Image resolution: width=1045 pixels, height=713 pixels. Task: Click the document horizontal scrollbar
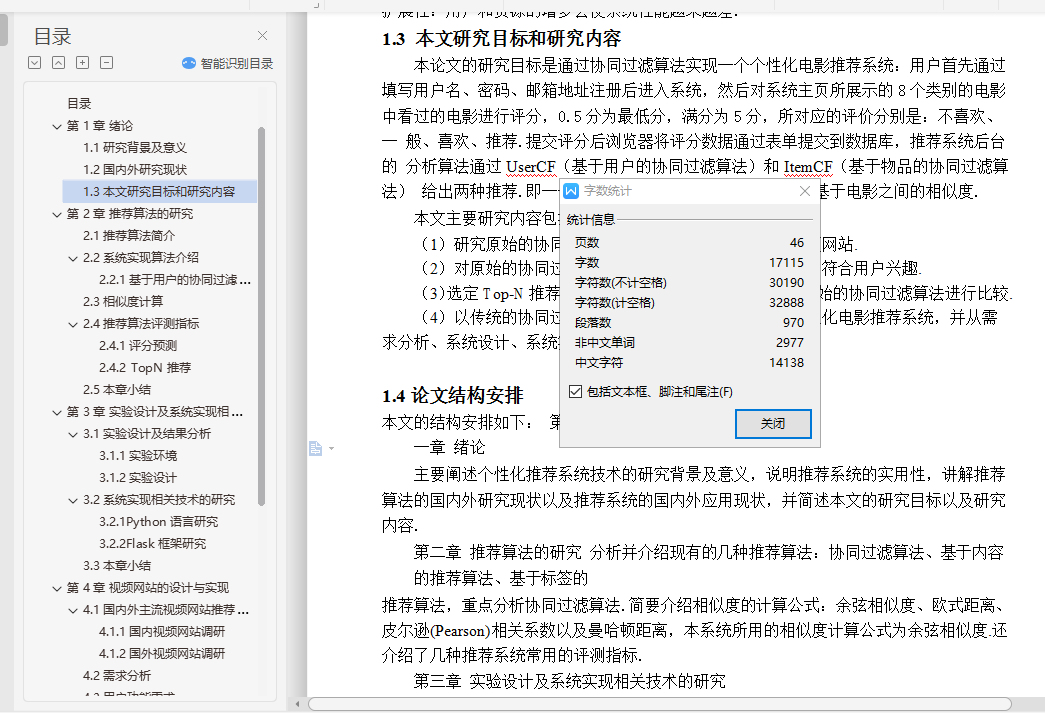tap(659, 704)
